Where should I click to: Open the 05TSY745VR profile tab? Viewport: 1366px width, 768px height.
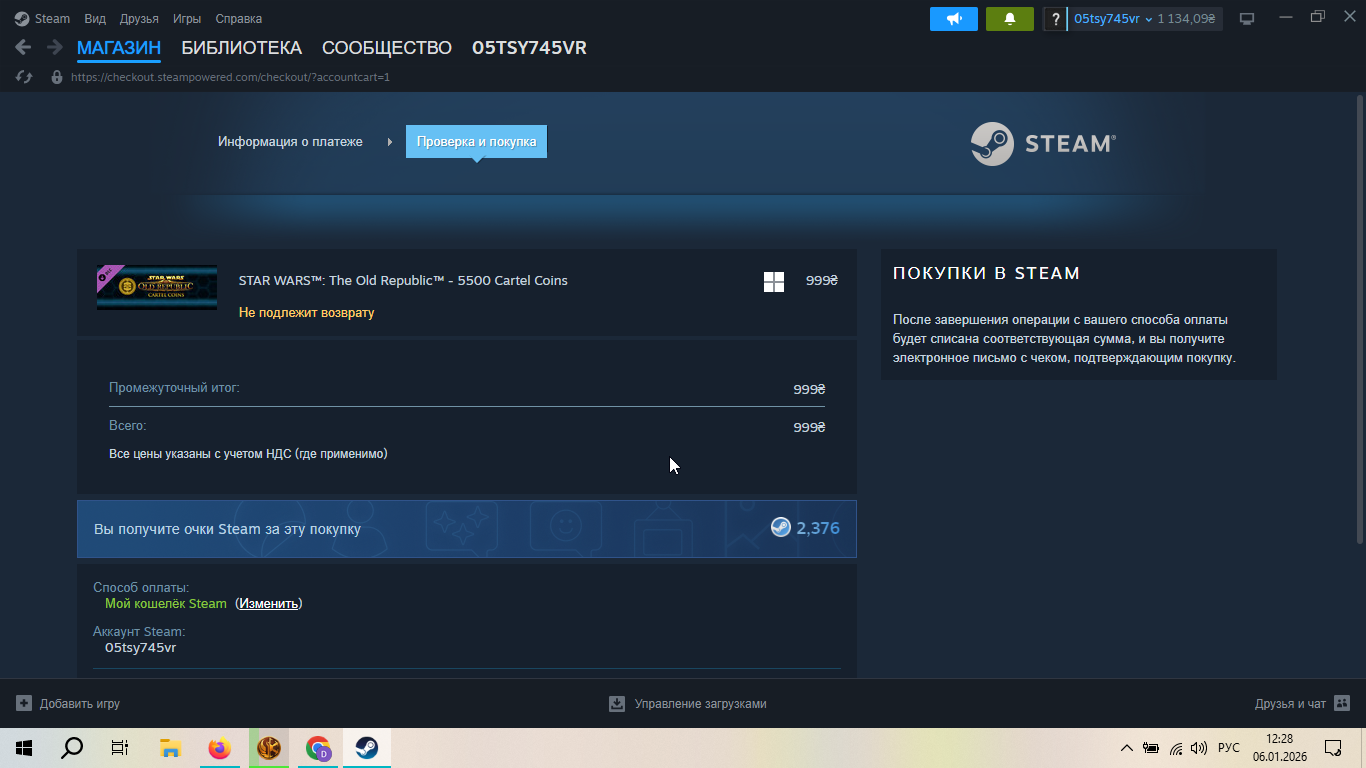(x=529, y=48)
